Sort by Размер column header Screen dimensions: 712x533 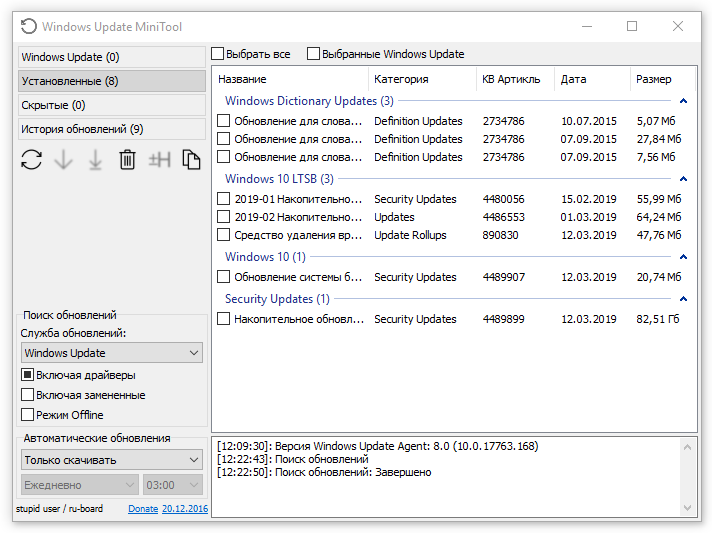tap(663, 79)
